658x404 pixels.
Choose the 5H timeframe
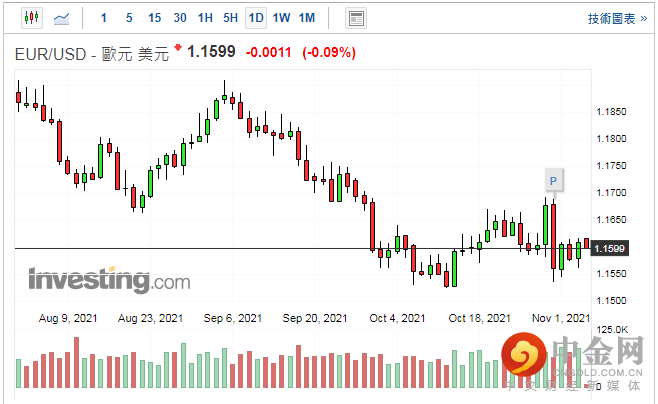click(x=230, y=18)
